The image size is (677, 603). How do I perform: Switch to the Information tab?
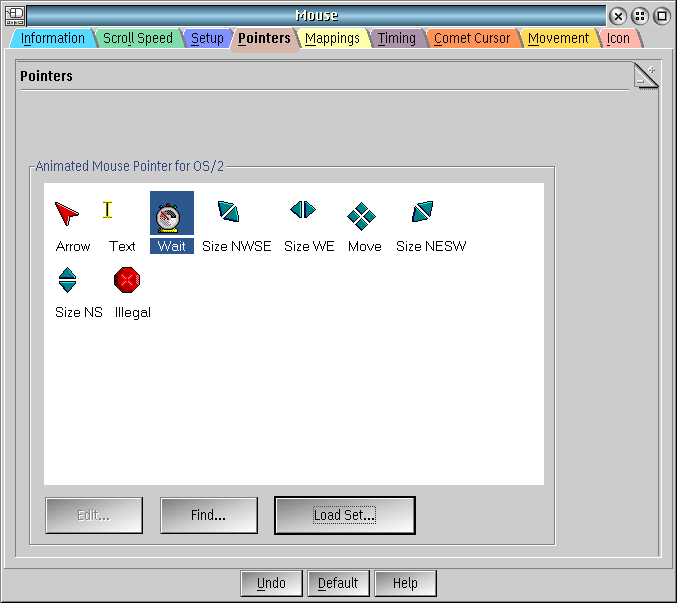(x=53, y=38)
